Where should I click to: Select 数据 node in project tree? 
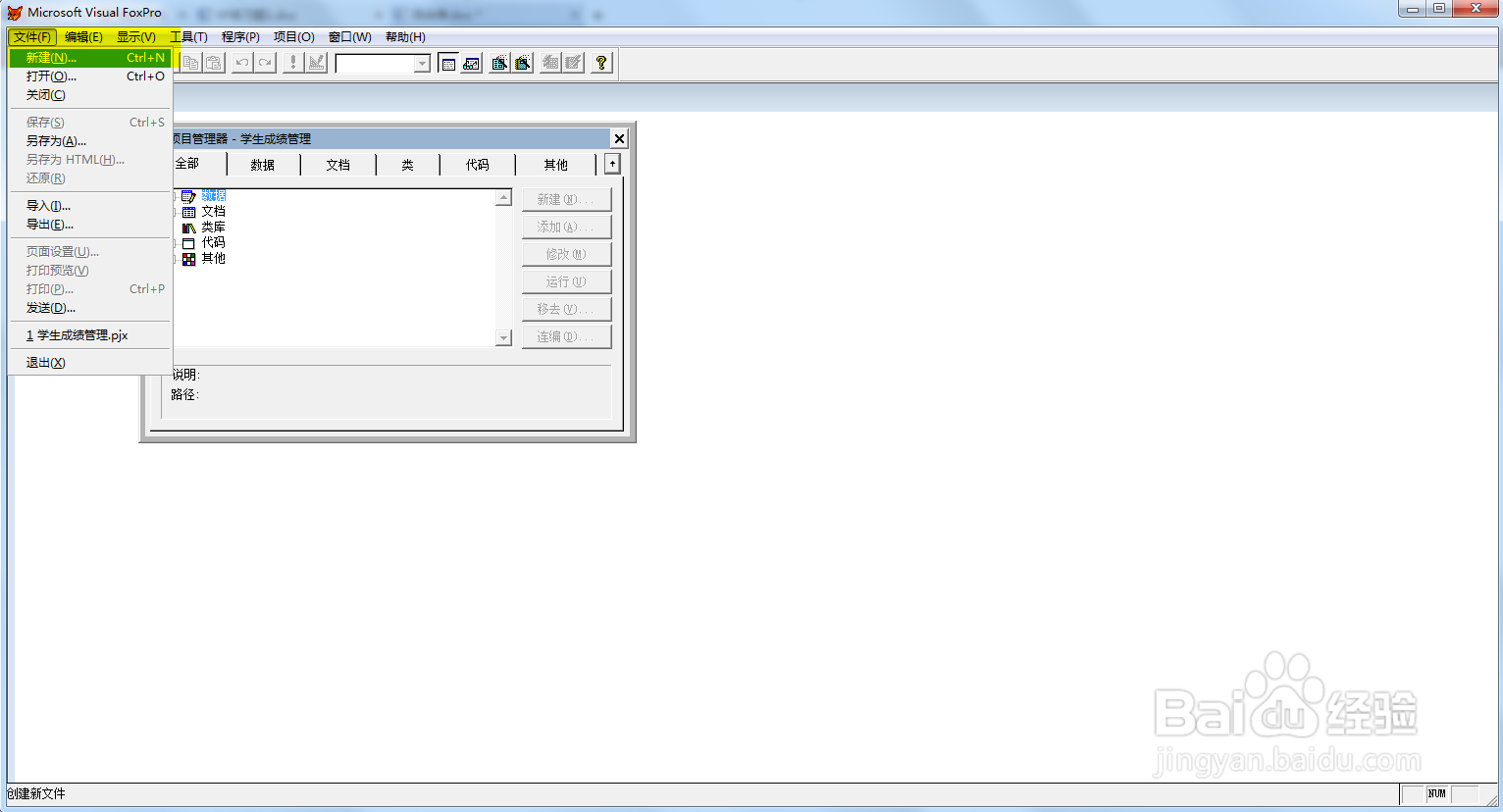[x=213, y=196]
